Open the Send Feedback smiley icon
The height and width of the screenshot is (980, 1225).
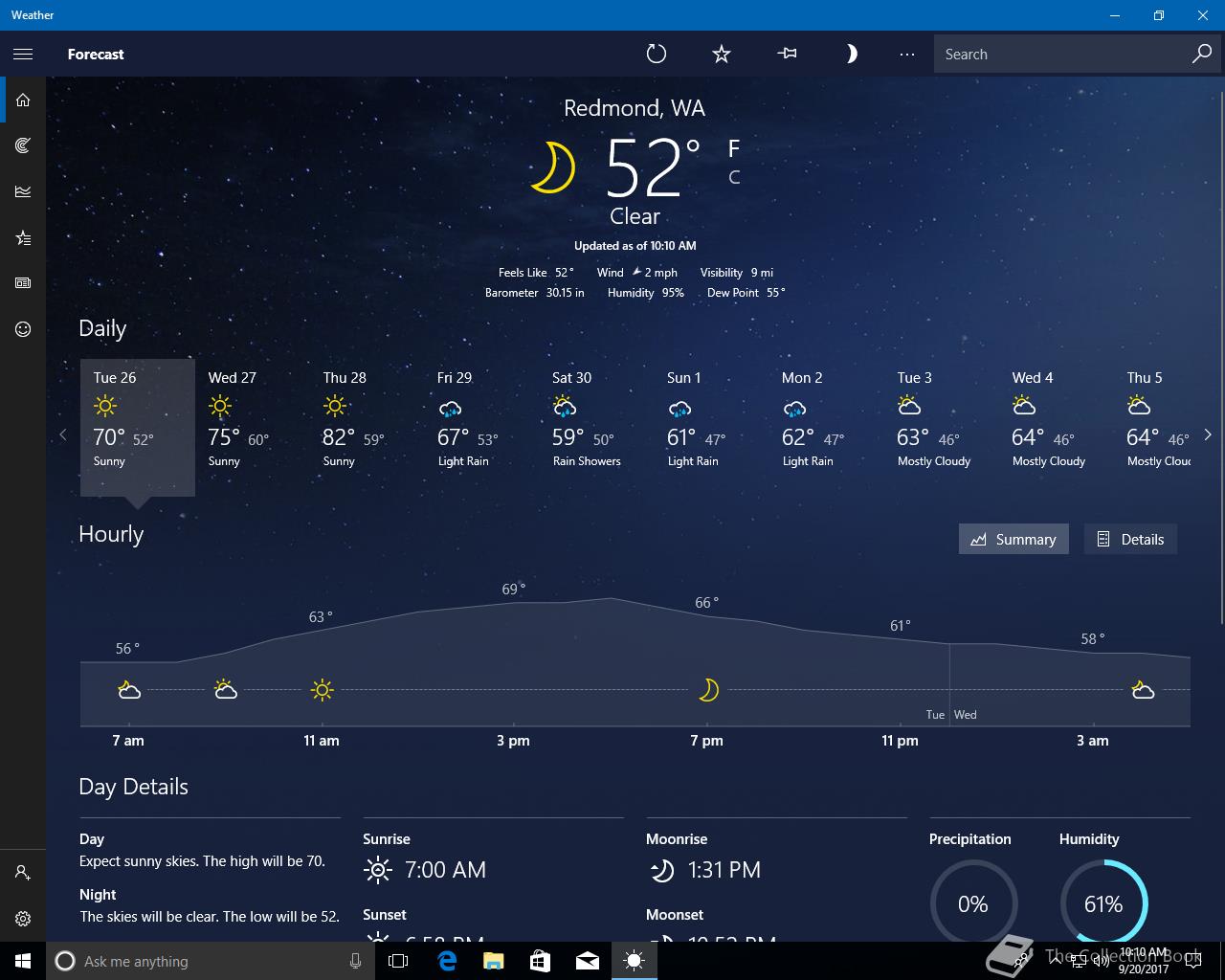click(x=23, y=329)
